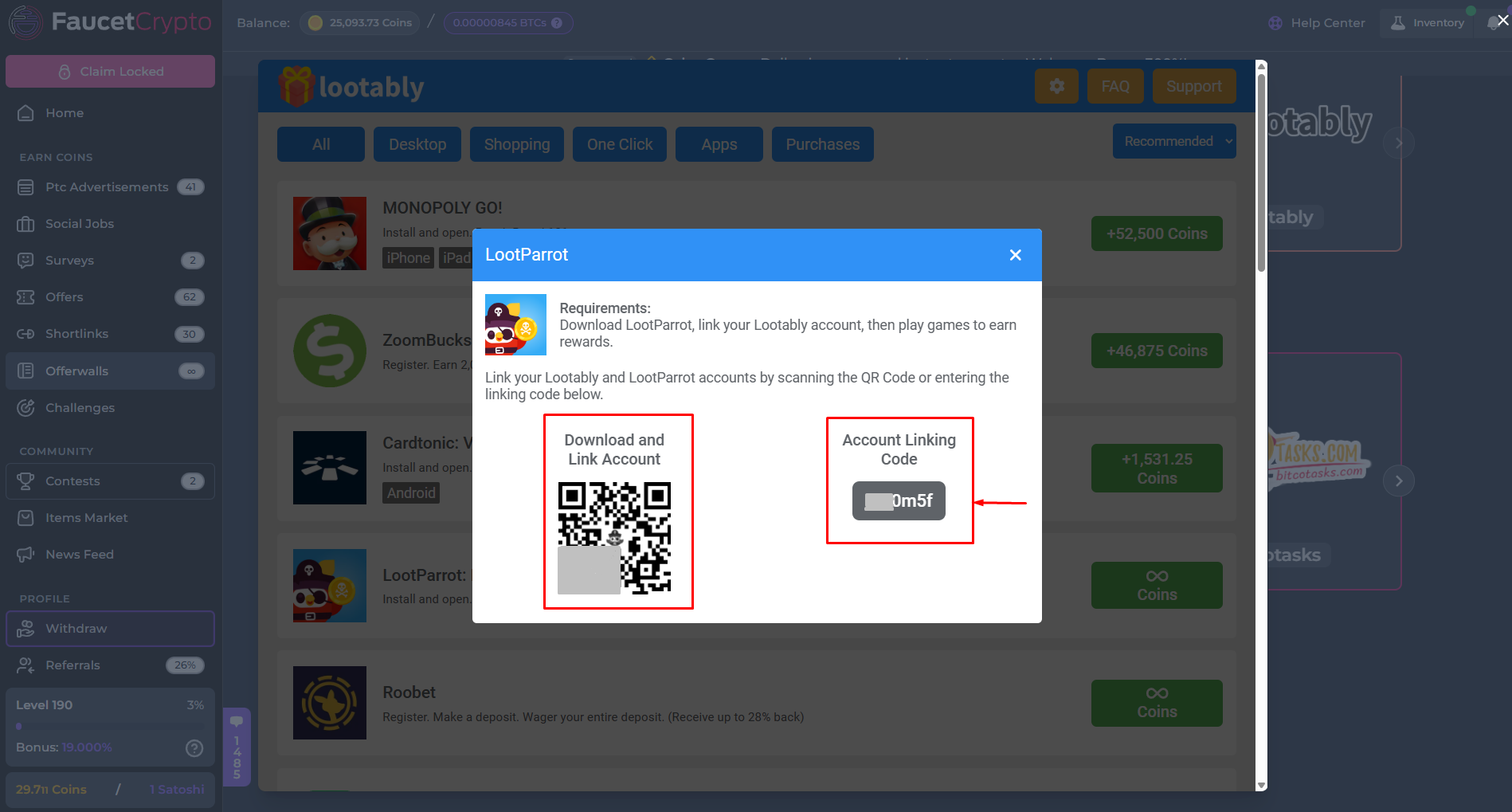
Task: Close the LootParrot dialog
Action: tap(1015, 255)
